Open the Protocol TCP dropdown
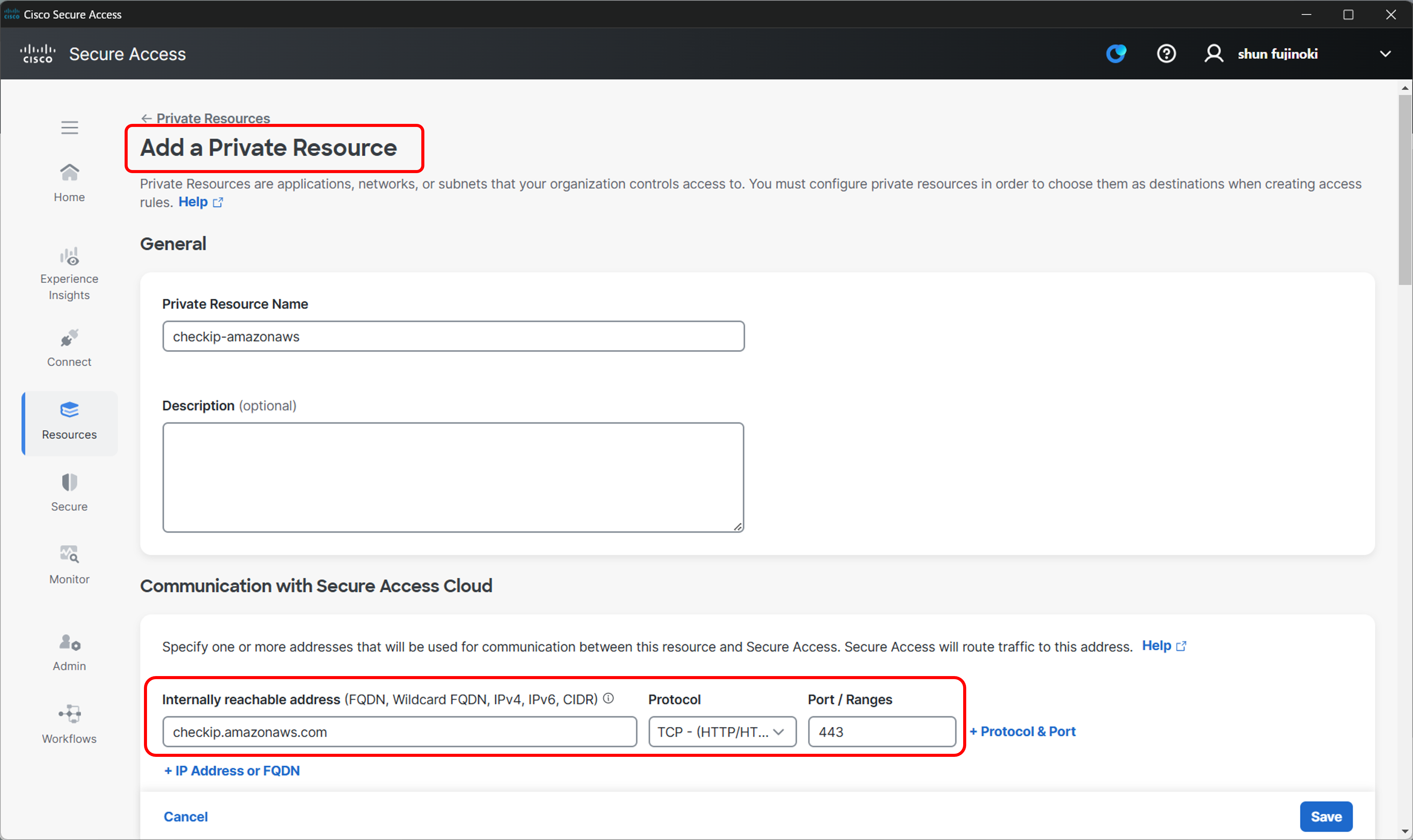 click(x=722, y=731)
